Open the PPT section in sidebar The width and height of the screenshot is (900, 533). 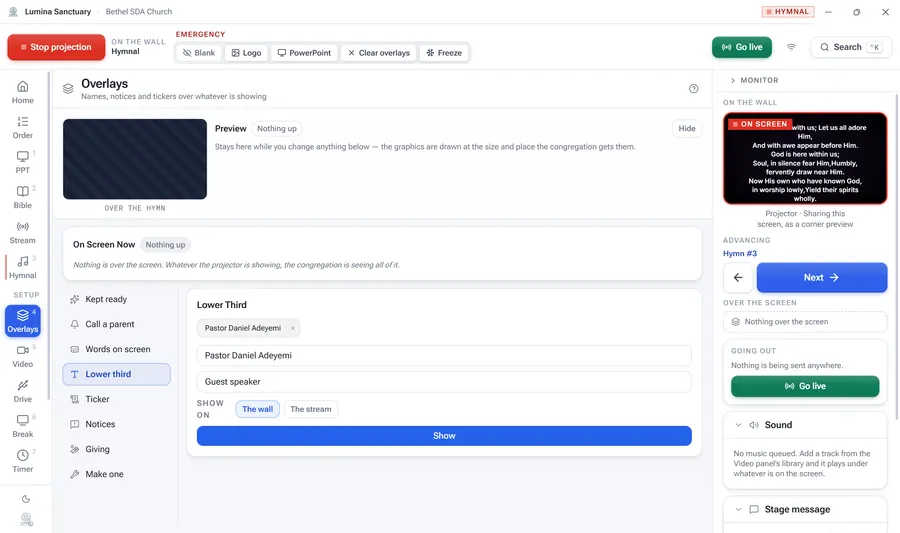[22, 162]
